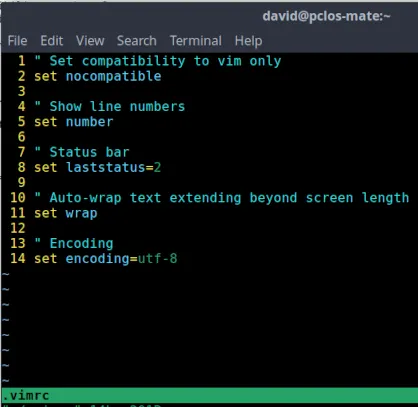Place cursor on 'set nocompatible' line
Screen dimensions: 418x407
click(98, 76)
